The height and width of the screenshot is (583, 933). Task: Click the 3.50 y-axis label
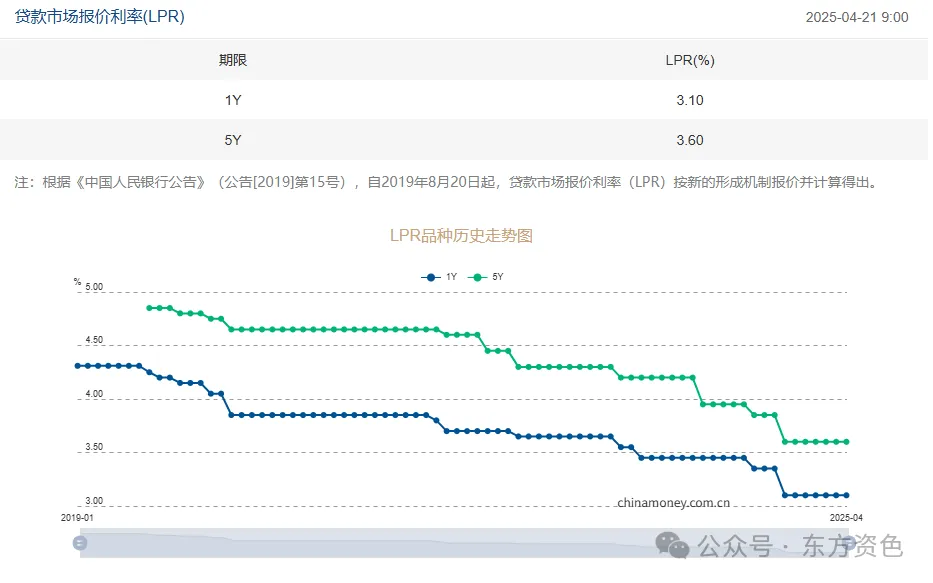[x=94, y=447]
